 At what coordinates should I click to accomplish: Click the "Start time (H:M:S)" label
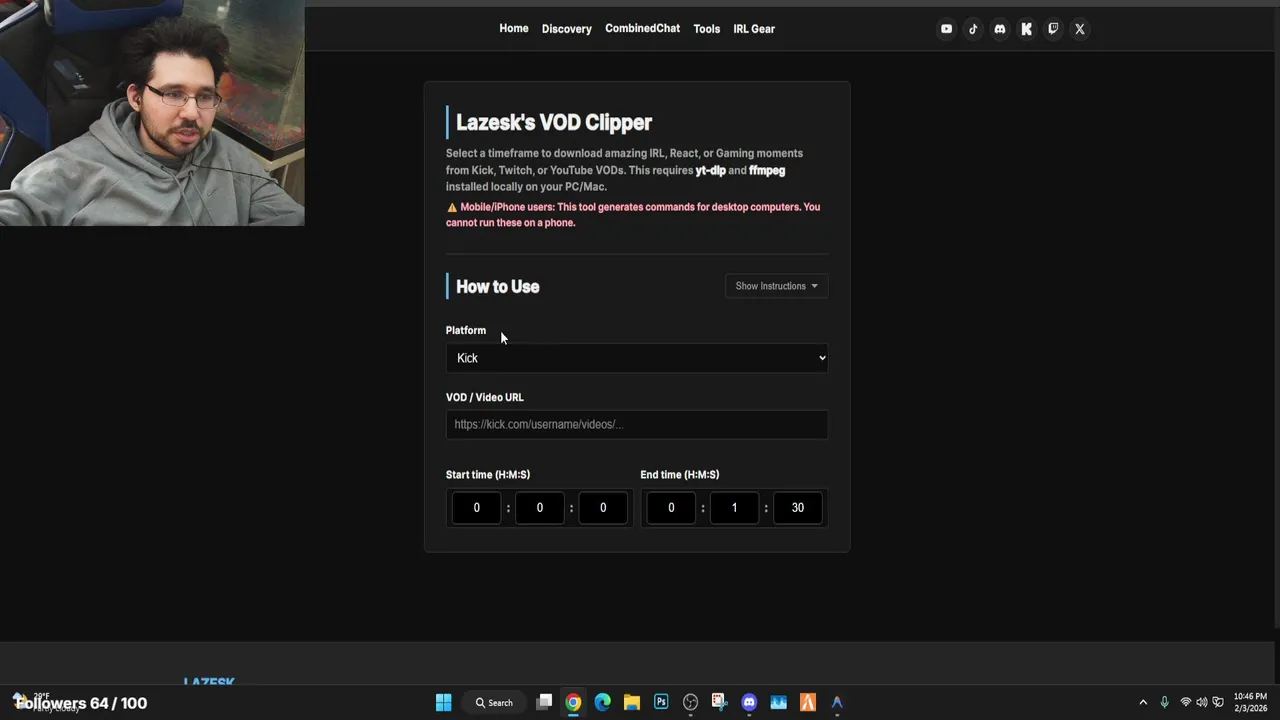tap(488, 475)
